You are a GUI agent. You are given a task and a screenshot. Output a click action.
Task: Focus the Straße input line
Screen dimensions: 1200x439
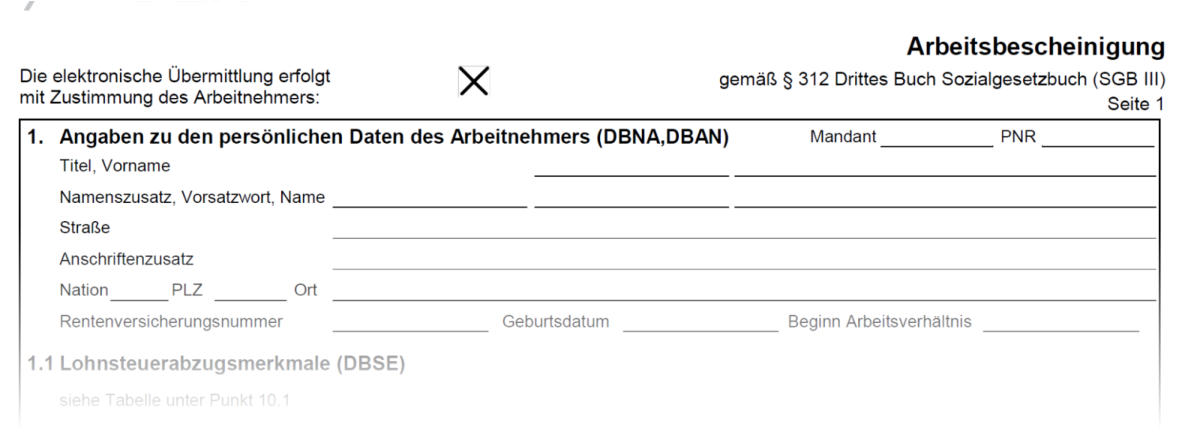point(743,228)
